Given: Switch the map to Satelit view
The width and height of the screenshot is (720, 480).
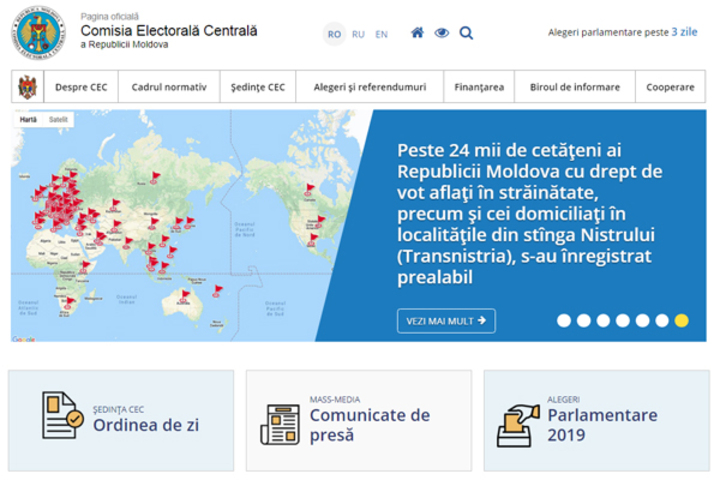Looking at the screenshot, I should click(60, 119).
